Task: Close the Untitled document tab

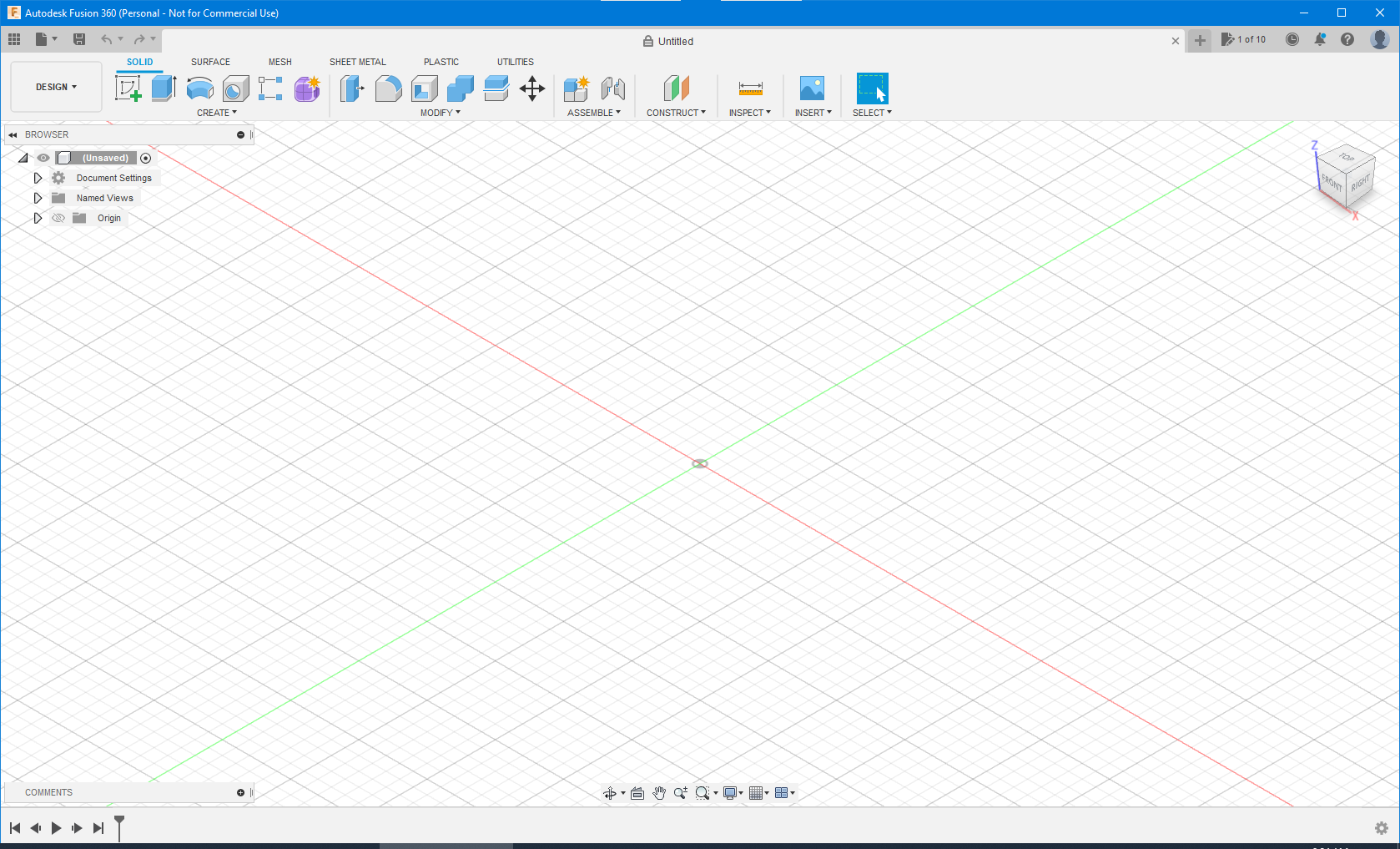Action: point(1176,41)
